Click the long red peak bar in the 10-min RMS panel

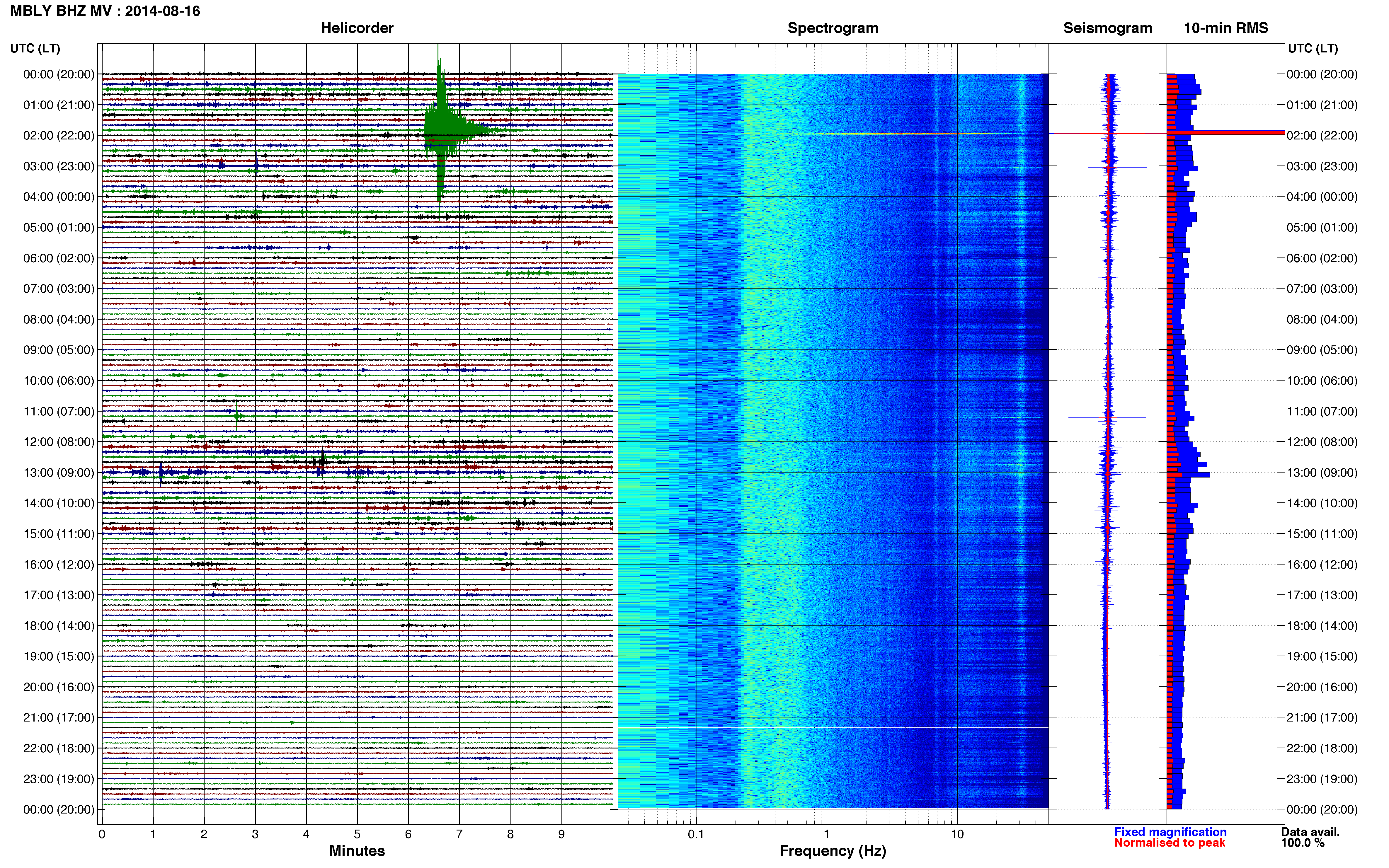[x=1226, y=133]
